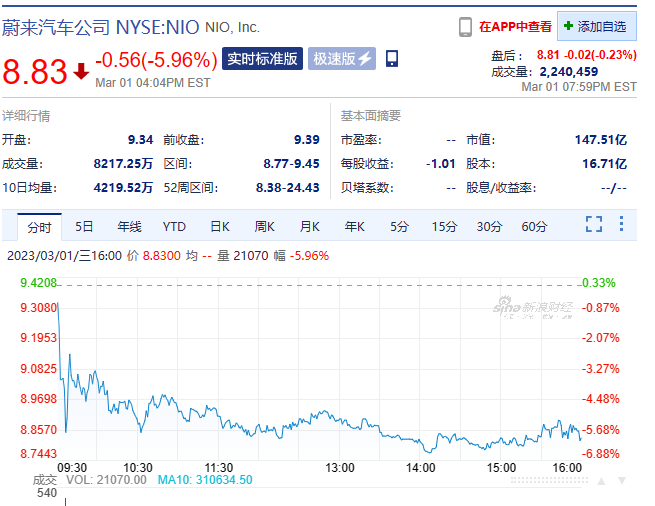
Task: Switch to 极速版 fast mode
Action: pos(342,58)
